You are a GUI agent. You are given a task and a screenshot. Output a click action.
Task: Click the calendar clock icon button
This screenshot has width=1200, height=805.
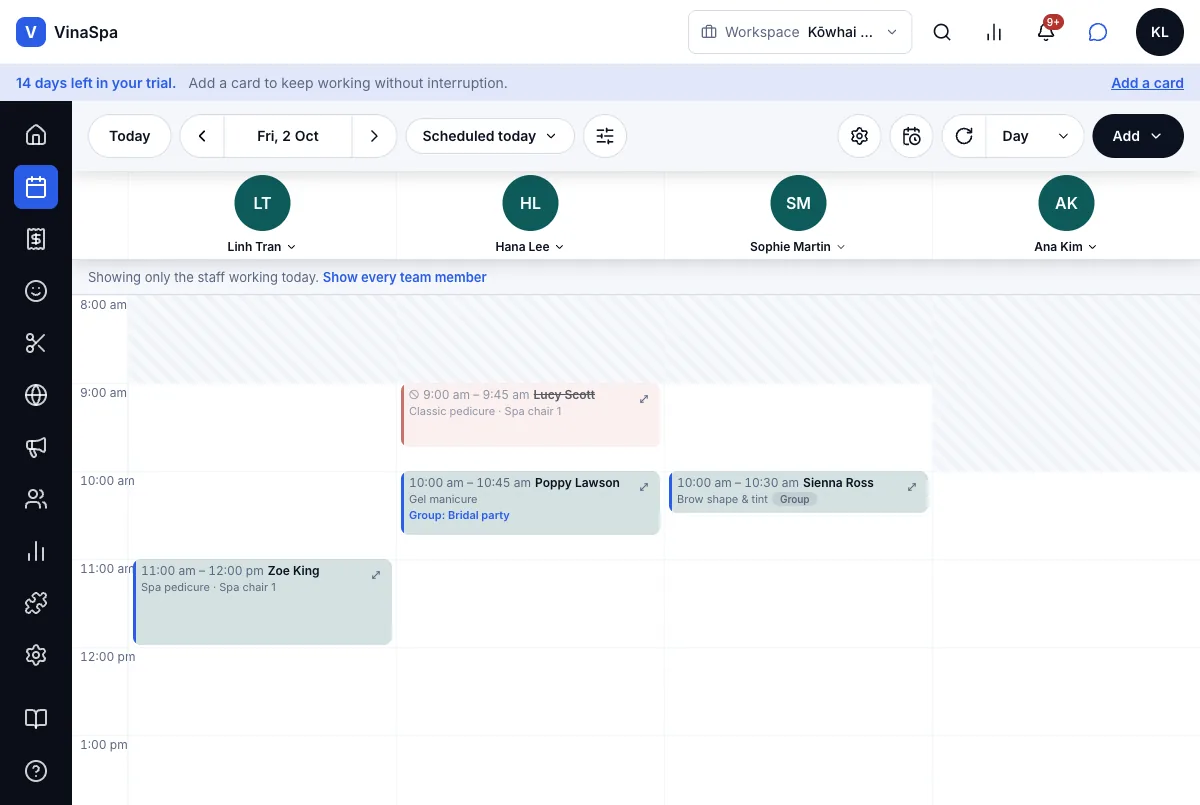point(911,136)
